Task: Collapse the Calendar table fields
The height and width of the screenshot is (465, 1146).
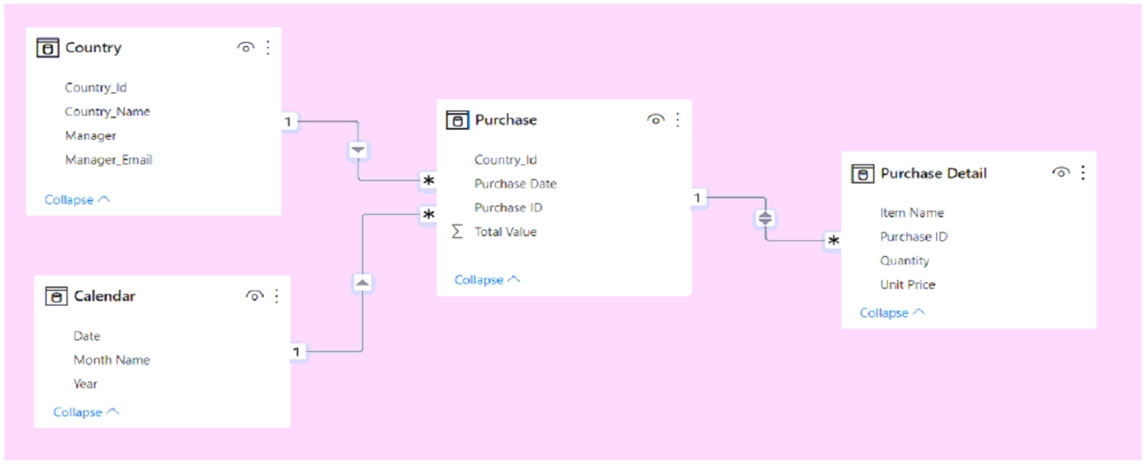Action: pyautogui.click(x=86, y=412)
